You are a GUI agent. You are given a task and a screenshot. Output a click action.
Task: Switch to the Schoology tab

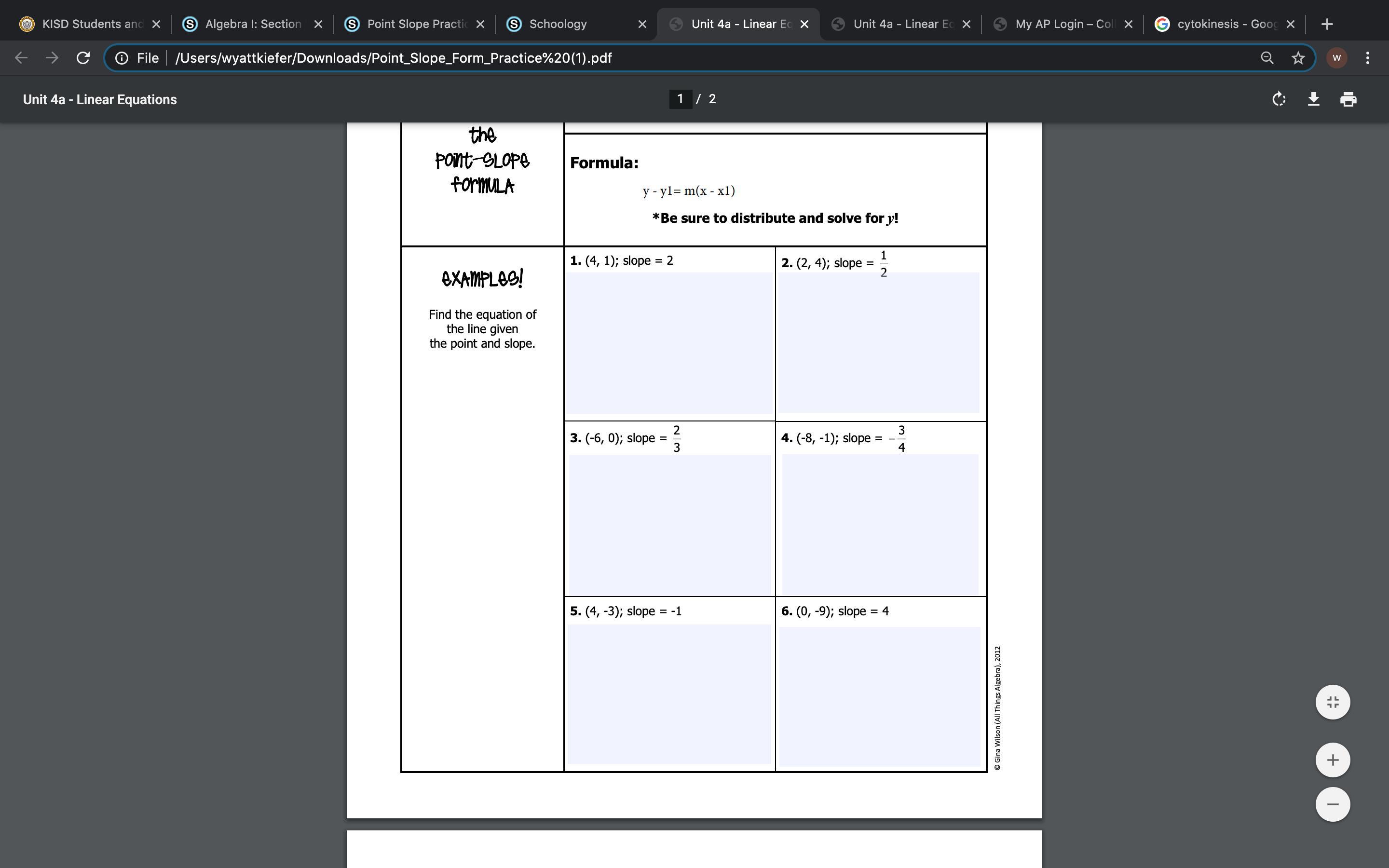tap(558, 24)
